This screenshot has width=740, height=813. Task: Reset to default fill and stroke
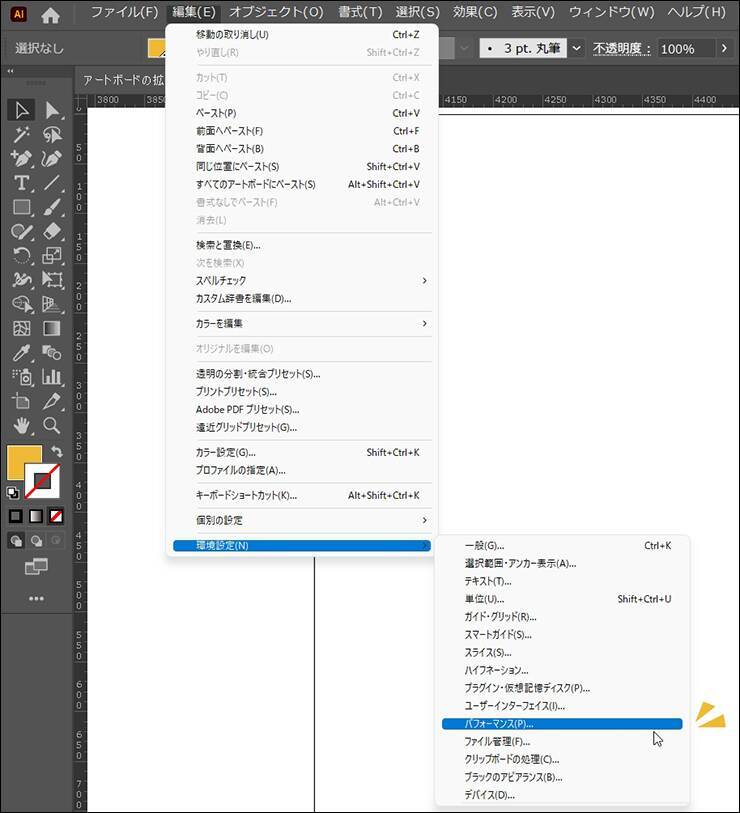click(12, 493)
